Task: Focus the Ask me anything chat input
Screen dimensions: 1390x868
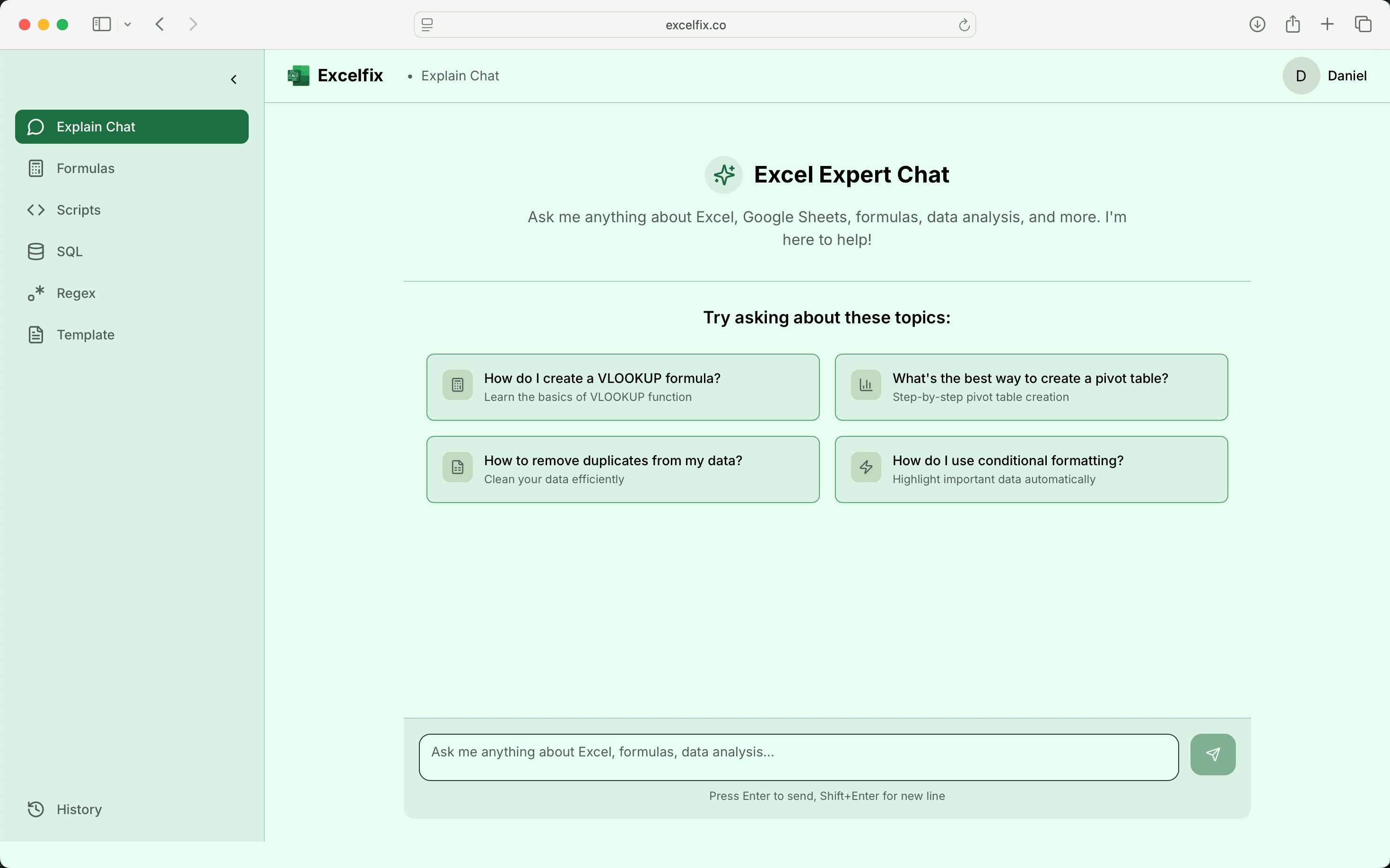Action: (x=799, y=757)
